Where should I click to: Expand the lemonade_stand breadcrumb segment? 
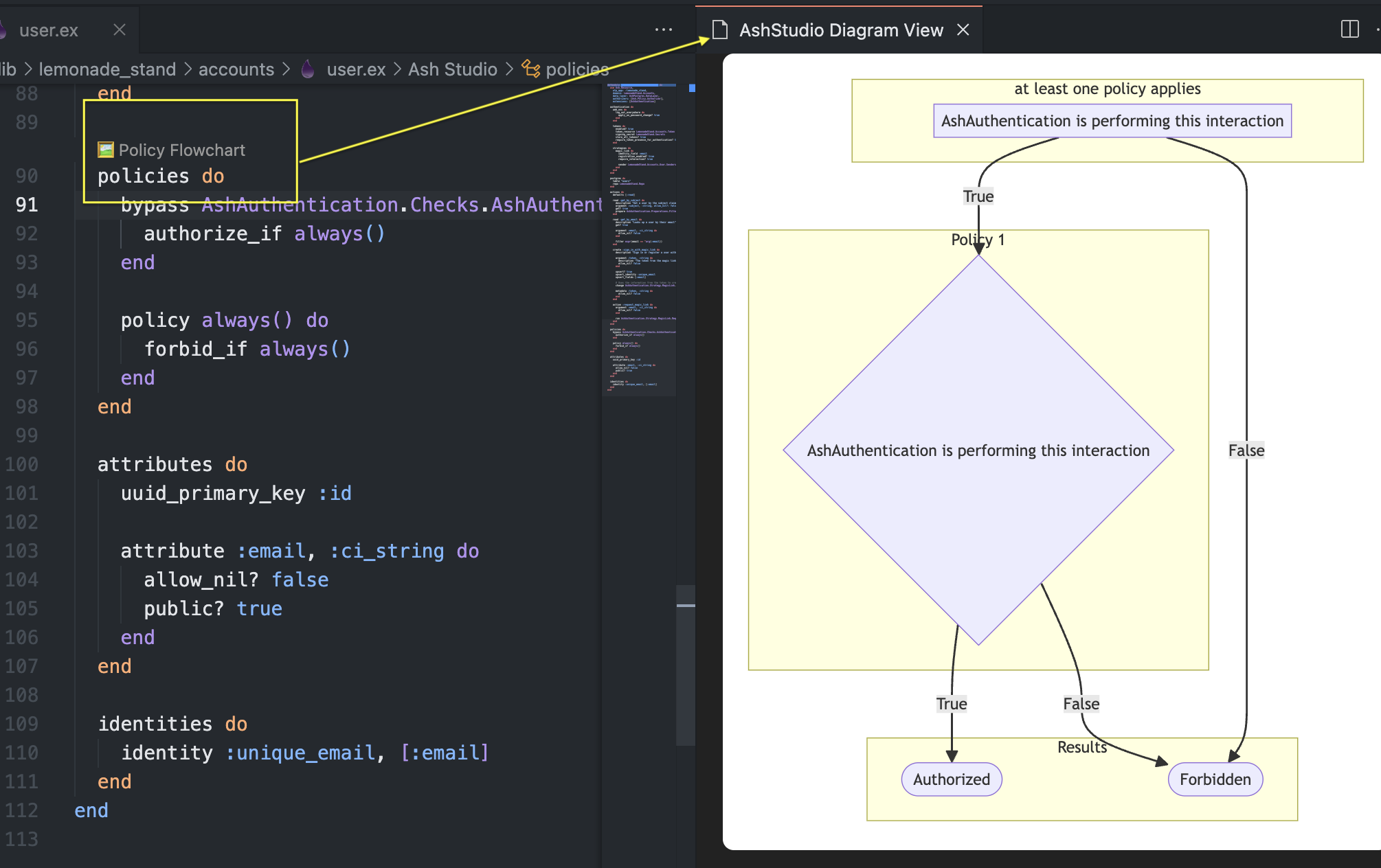click(x=107, y=69)
